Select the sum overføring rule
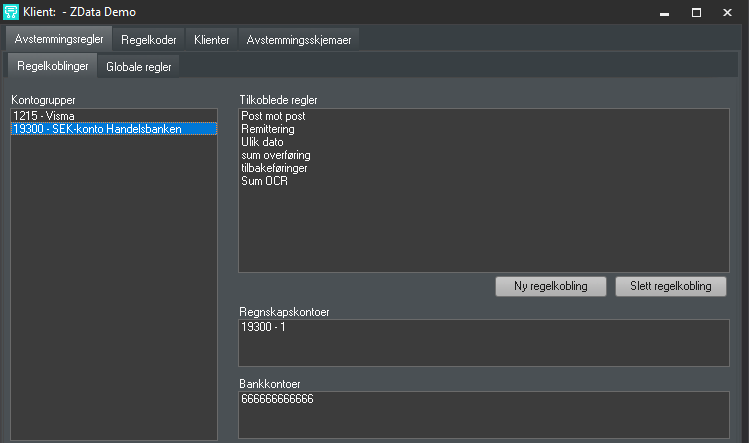 tap(276, 155)
